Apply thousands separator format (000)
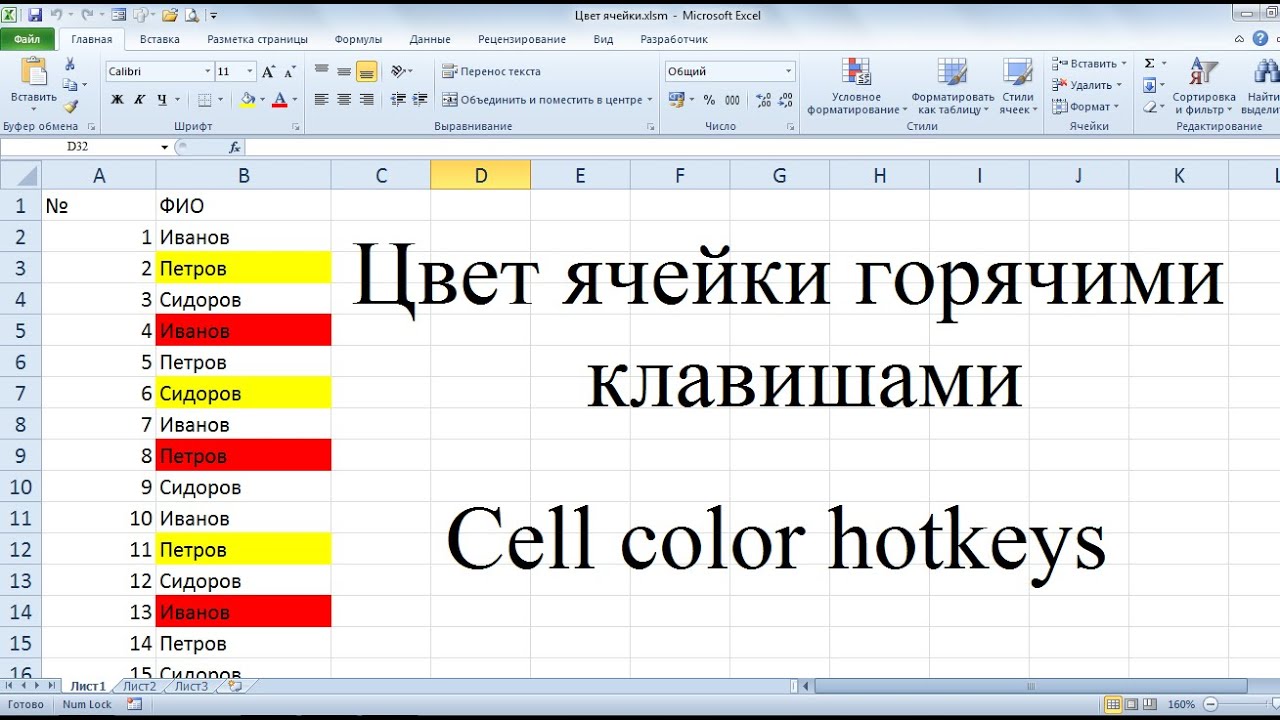 [733, 100]
